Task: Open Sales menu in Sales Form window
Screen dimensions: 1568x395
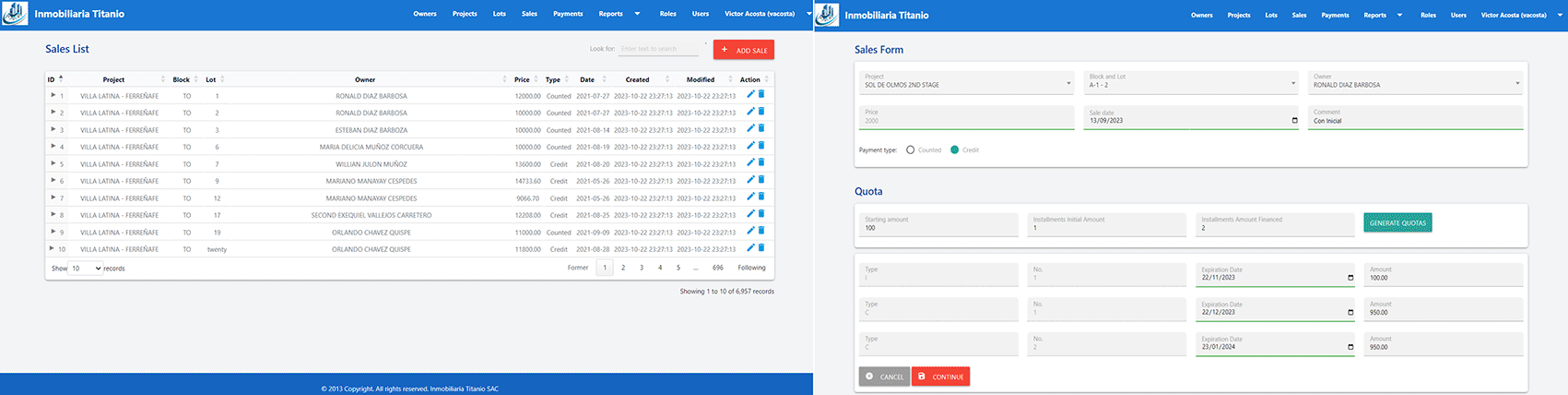Action: pos(1299,15)
